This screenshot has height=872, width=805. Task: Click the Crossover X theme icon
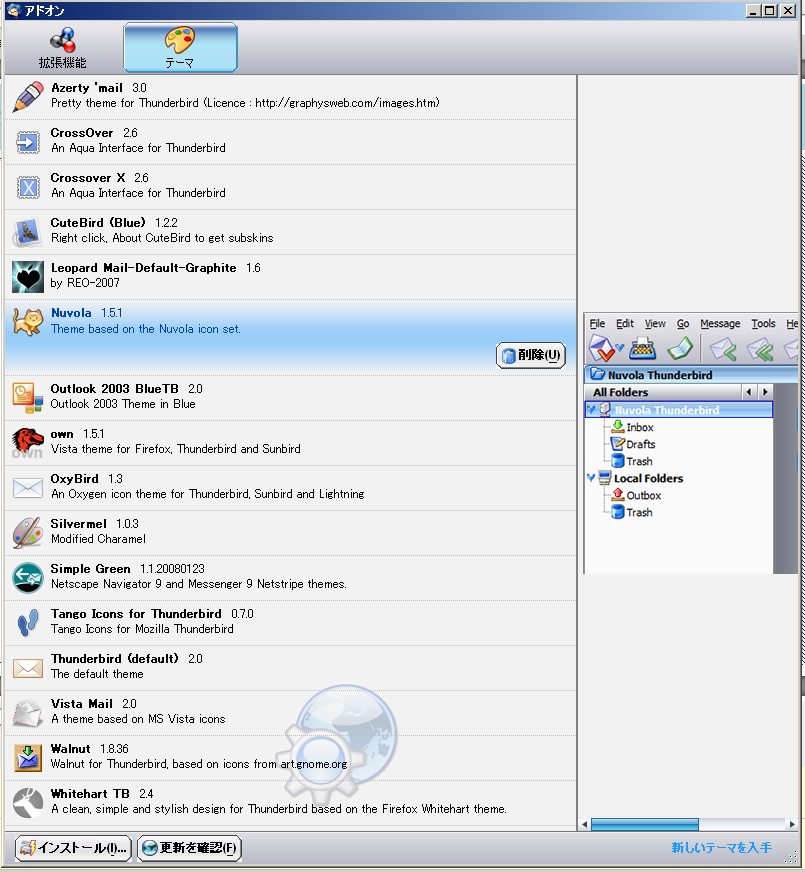click(x=28, y=187)
